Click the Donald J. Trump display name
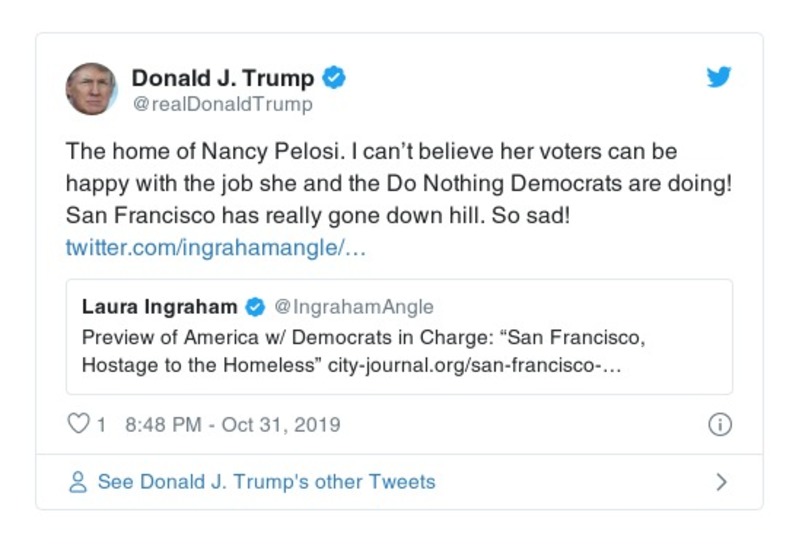The image size is (799, 560). [x=223, y=78]
